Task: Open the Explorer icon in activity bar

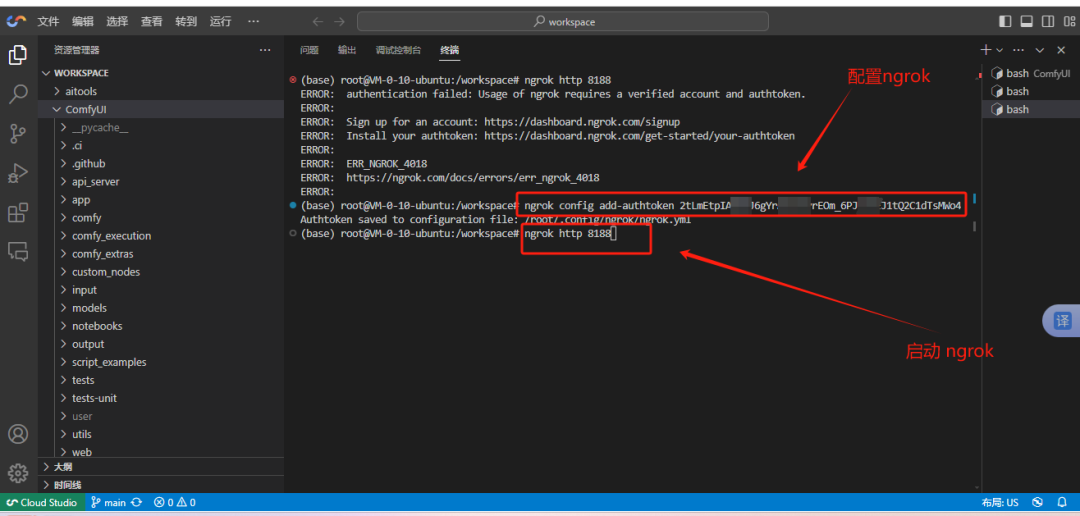Action: click(18, 56)
